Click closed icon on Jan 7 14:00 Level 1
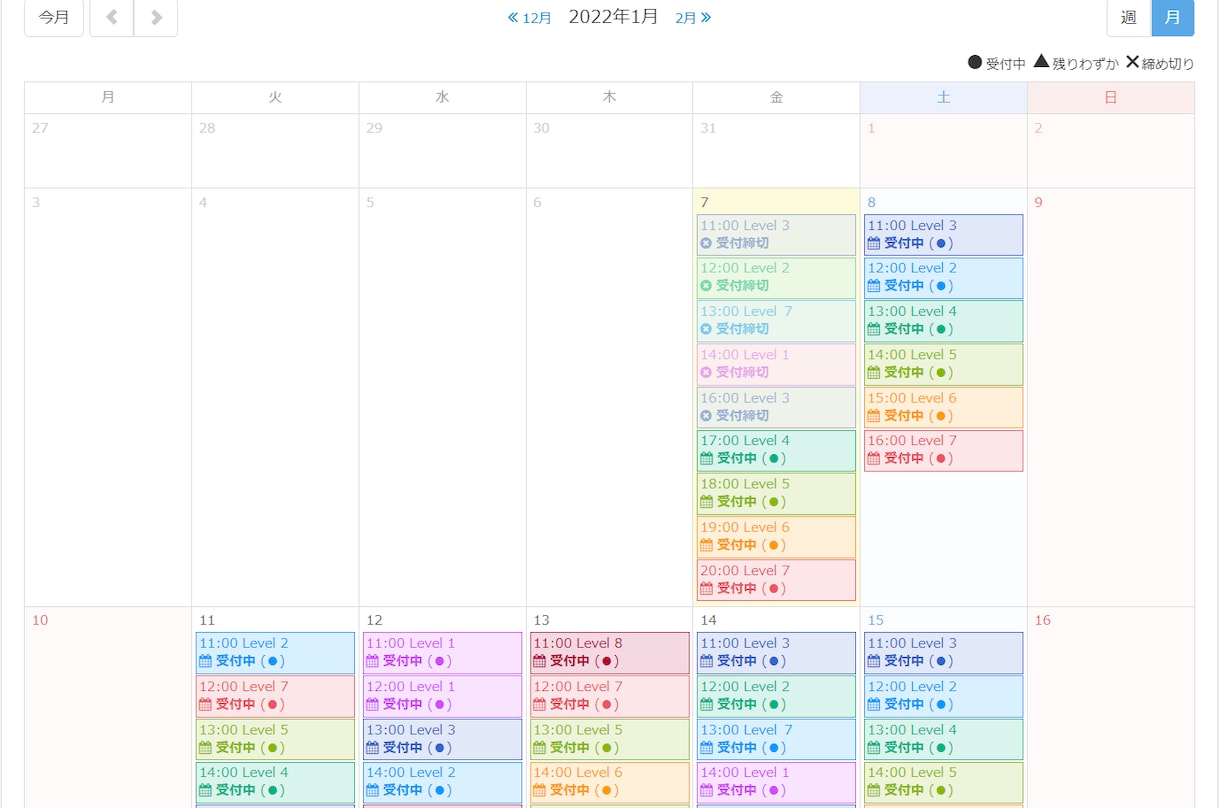The height and width of the screenshot is (808, 1220). (x=706, y=372)
